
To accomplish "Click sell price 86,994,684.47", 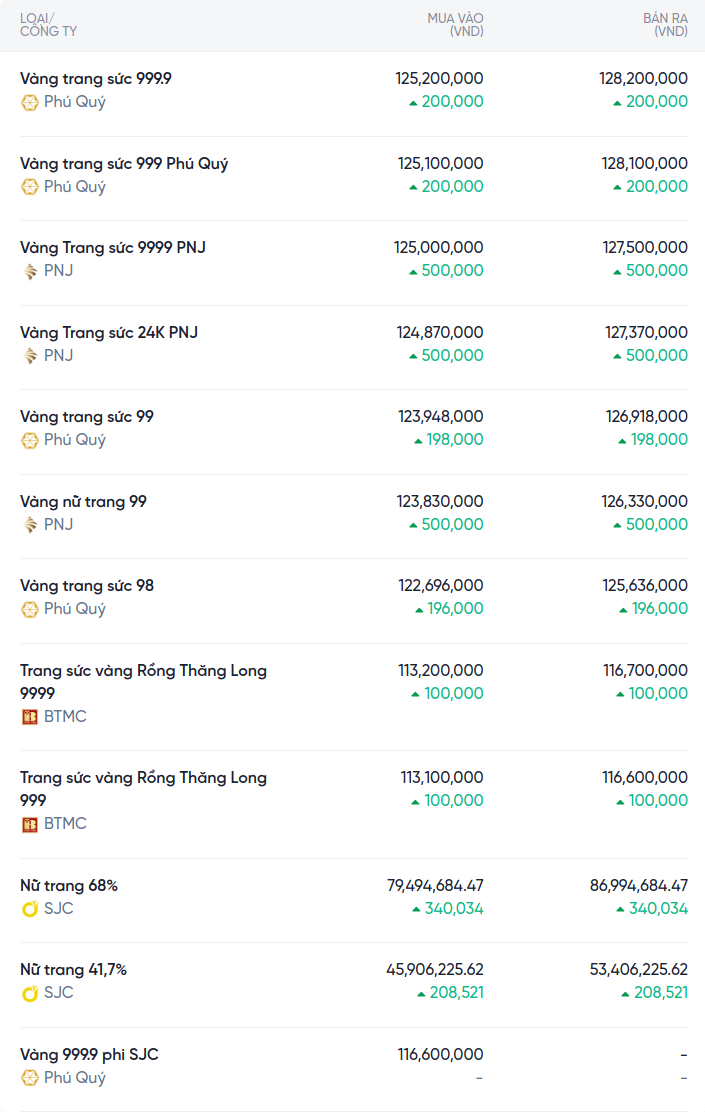I will tap(638, 885).
